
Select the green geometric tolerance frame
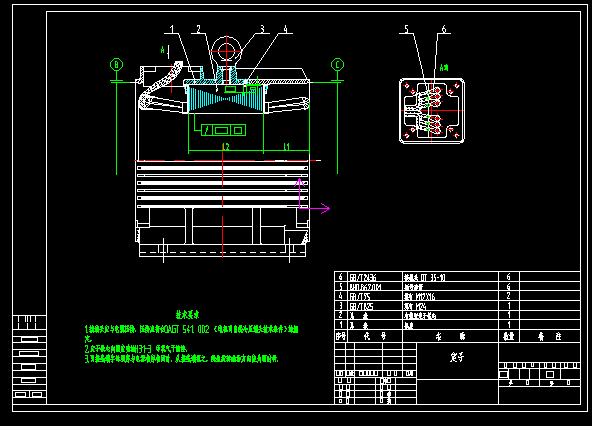pos(223,130)
